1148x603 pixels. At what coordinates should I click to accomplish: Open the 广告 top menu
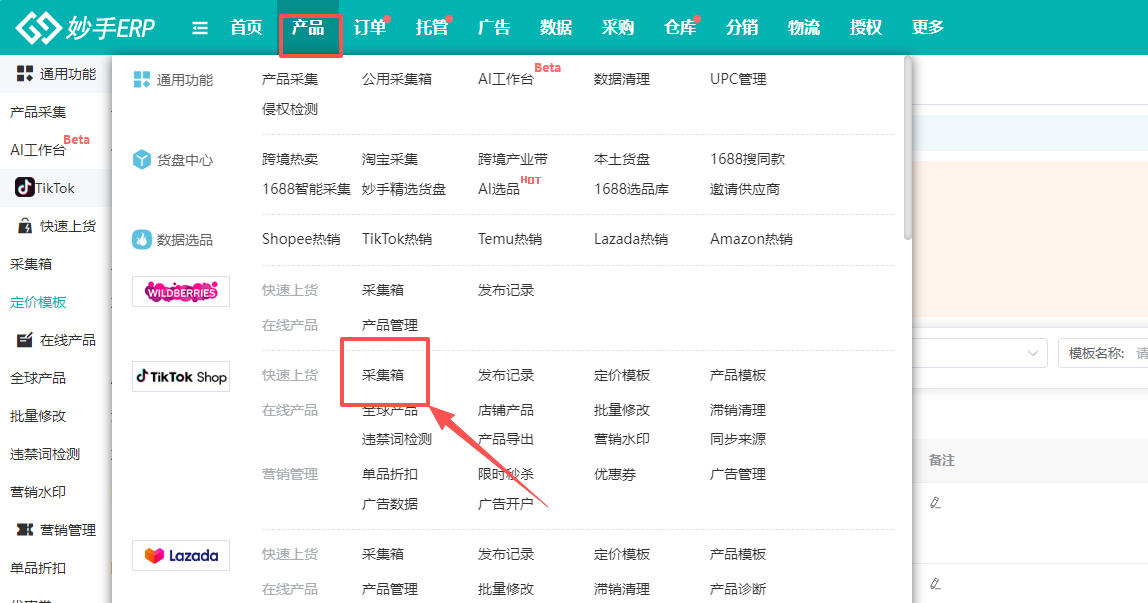tap(494, 28)
